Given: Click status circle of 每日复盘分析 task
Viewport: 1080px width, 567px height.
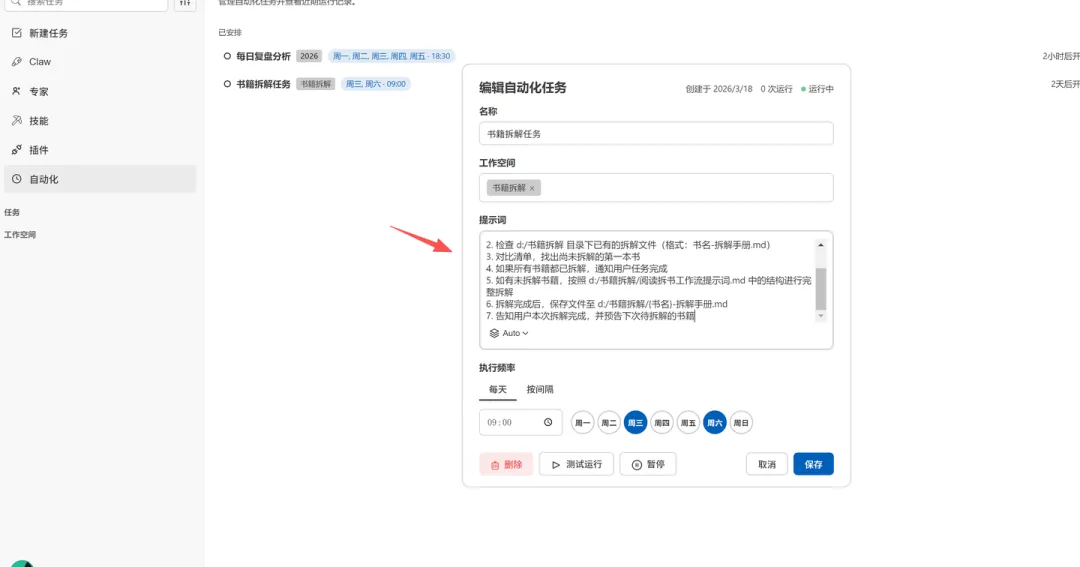Looking at the screenshot, I should [x=227, y=56].
